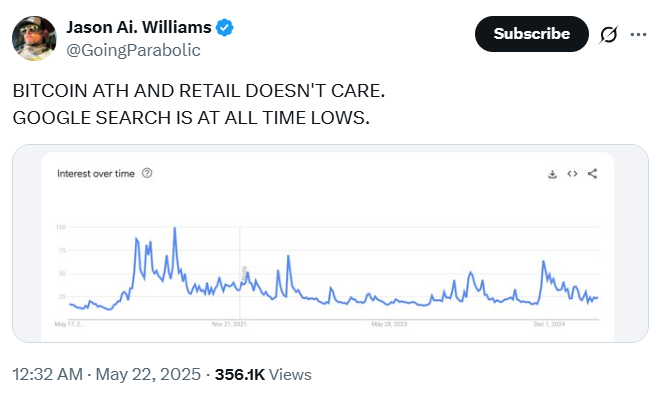
Task: Click the share icon on chart
Action: pyautogui.click(x=592, y=174)
